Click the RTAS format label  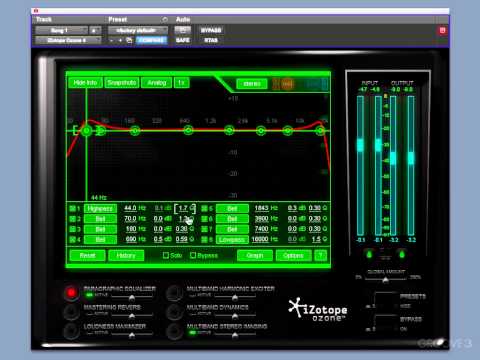[211, 40]
